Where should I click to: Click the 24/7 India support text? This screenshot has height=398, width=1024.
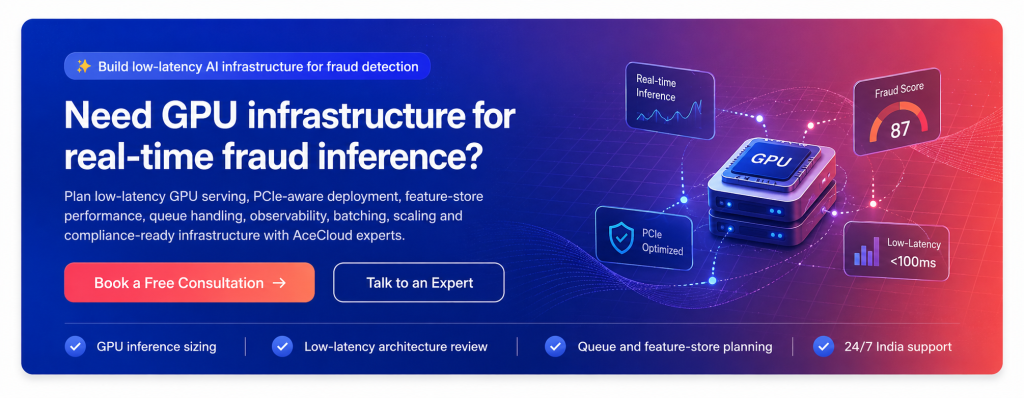(898, 346)
